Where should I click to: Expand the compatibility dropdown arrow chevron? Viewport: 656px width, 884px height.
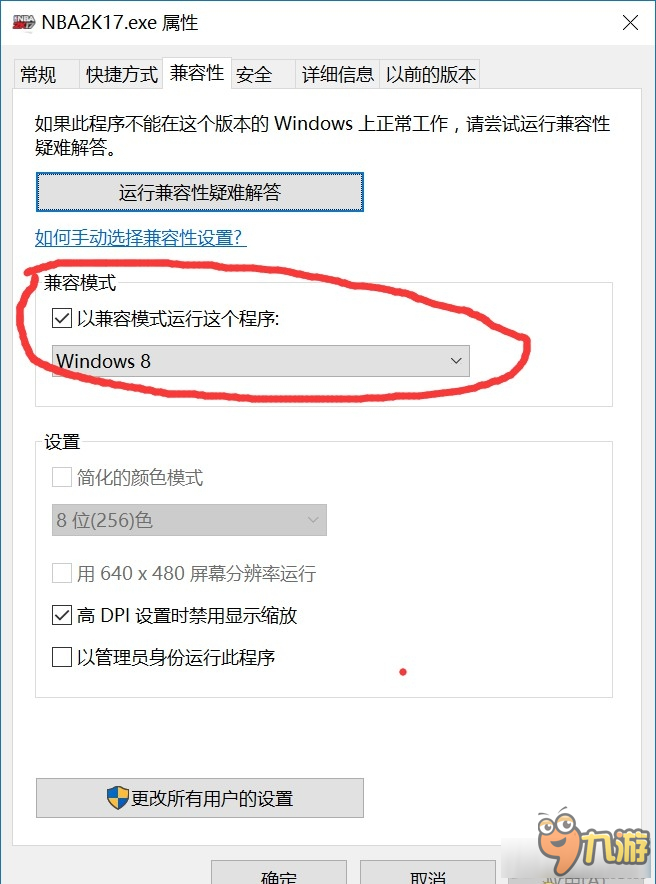tap(456, 361)
